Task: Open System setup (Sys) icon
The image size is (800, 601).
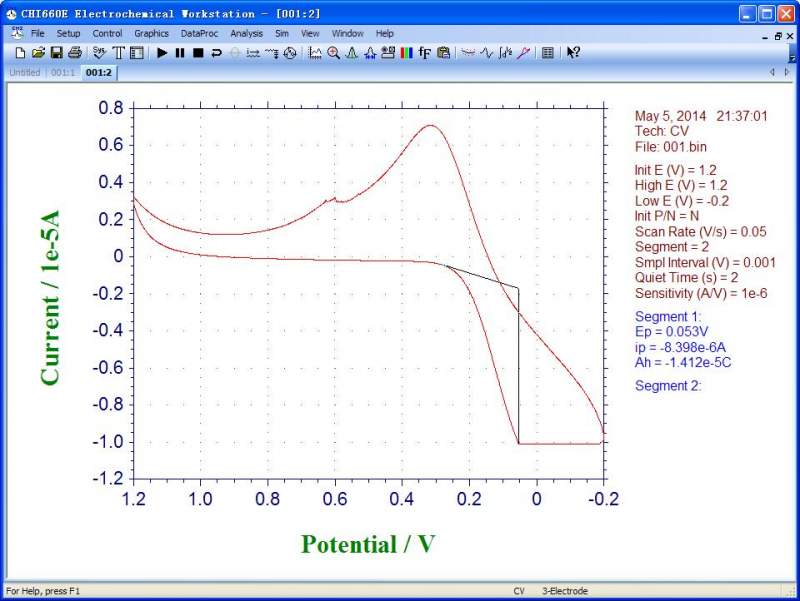Action: point(100,53)
